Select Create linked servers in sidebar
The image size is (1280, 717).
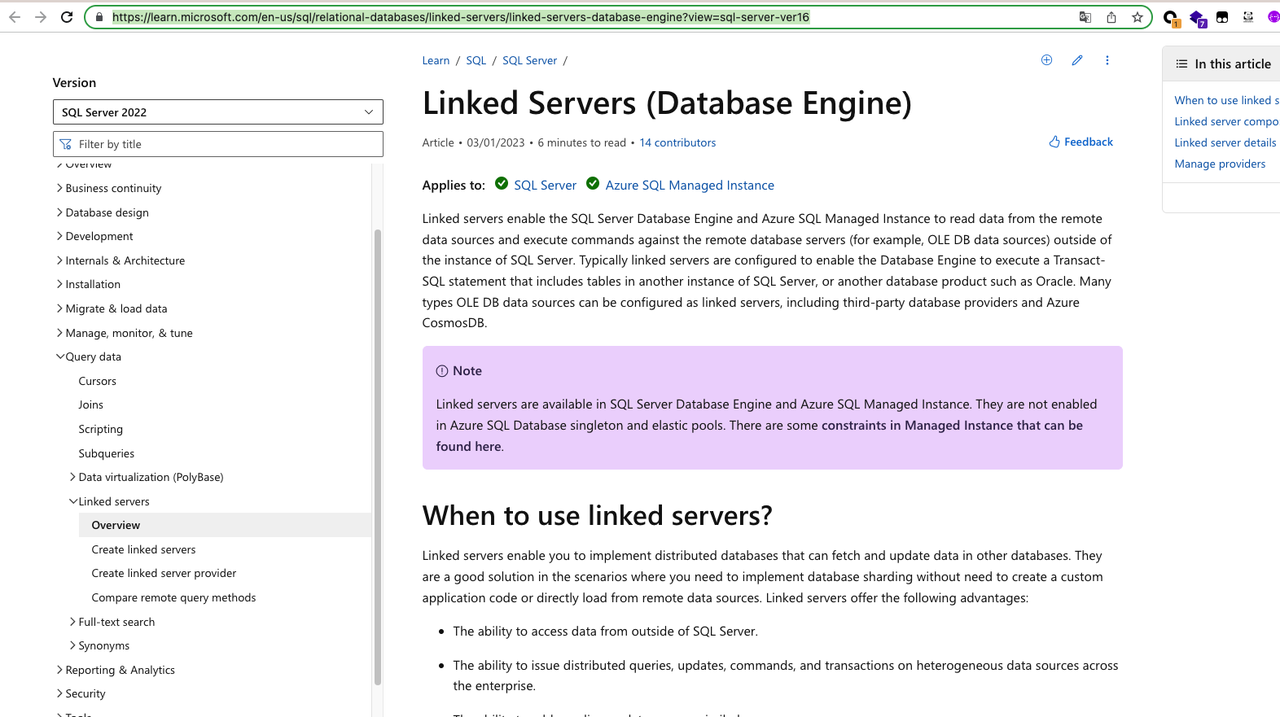coord(143,549)
